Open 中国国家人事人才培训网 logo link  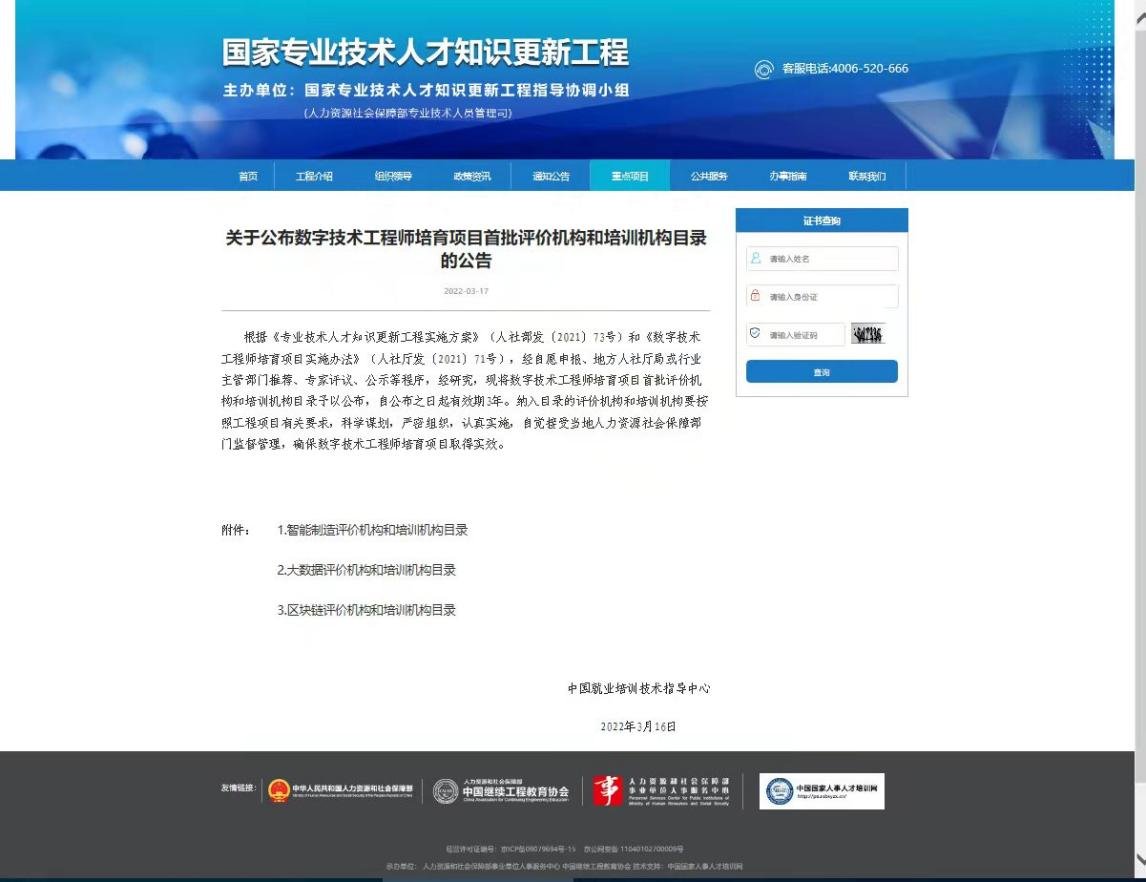822,791
